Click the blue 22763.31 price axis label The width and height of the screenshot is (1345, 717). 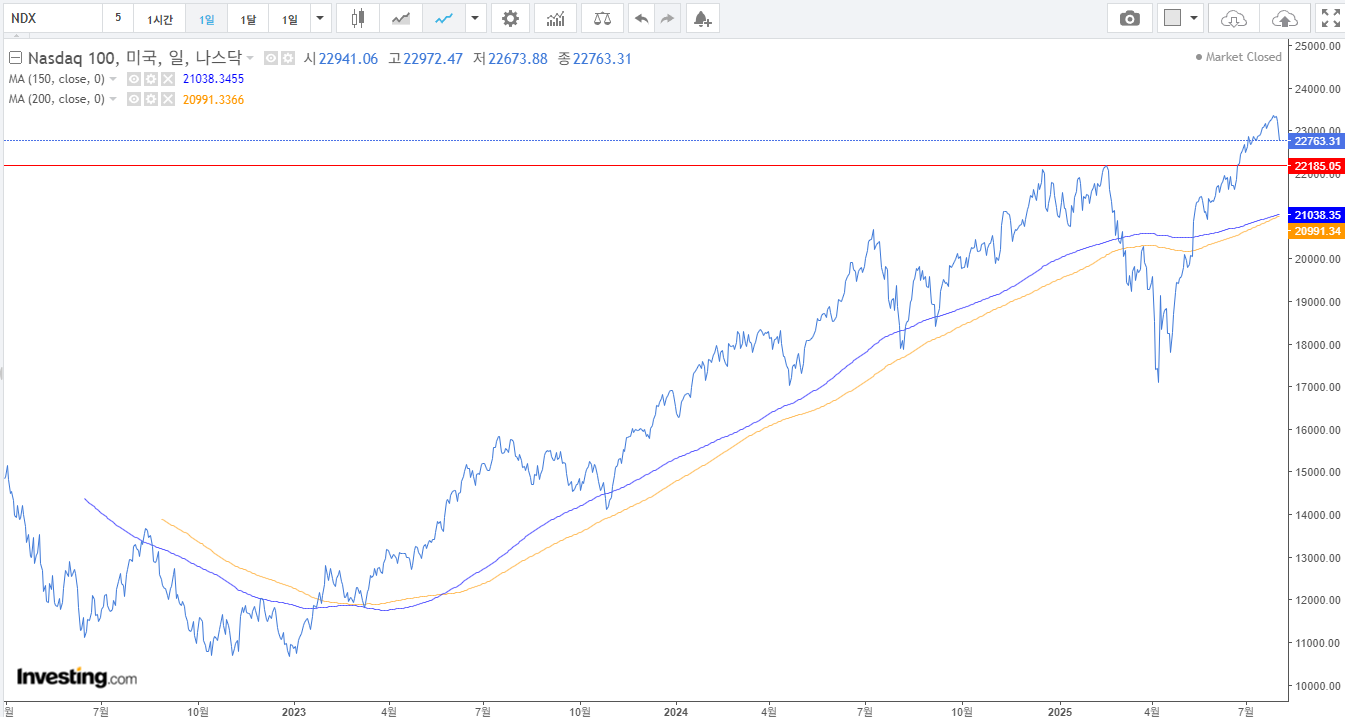tap(1316, 141)
